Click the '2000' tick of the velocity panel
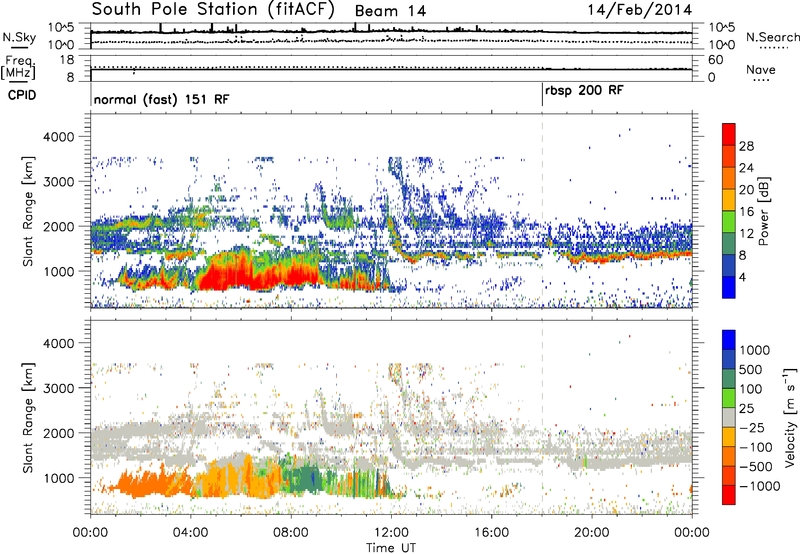 pyautogui.click(x=58, y=433)
